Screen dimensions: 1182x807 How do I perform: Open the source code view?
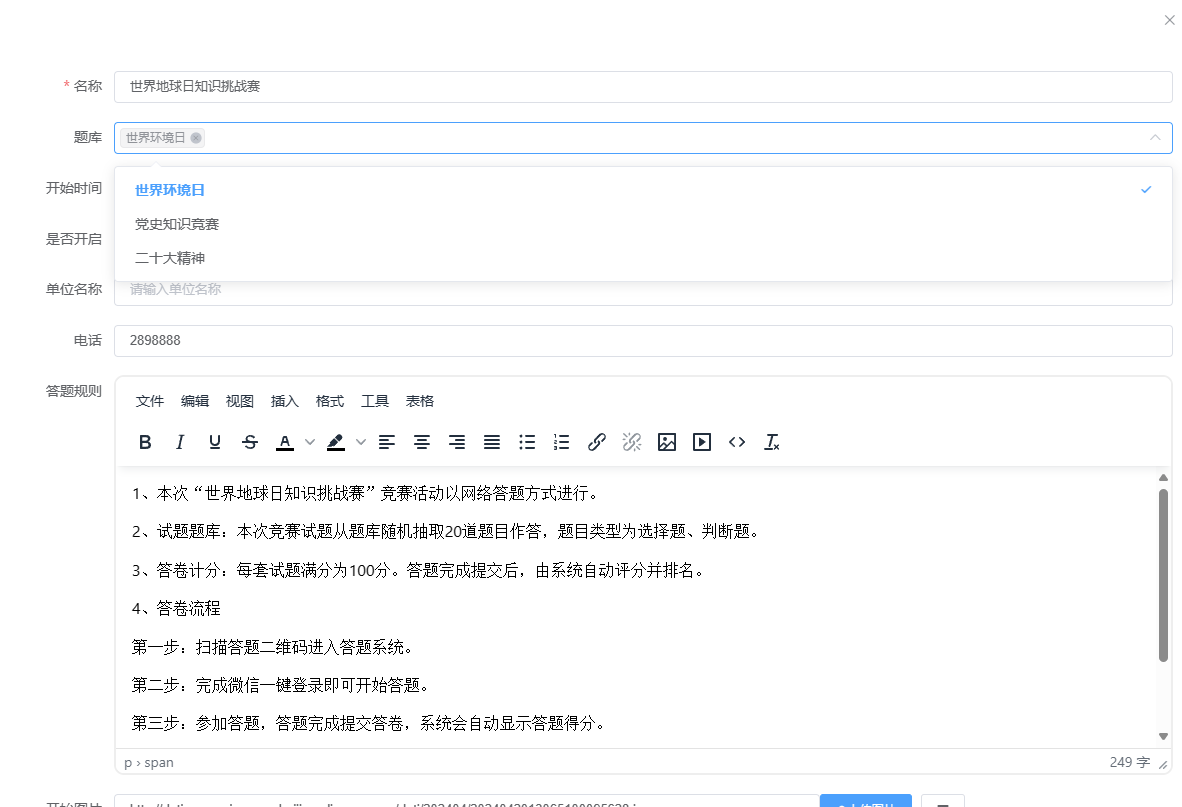click(x=737, y=442)
